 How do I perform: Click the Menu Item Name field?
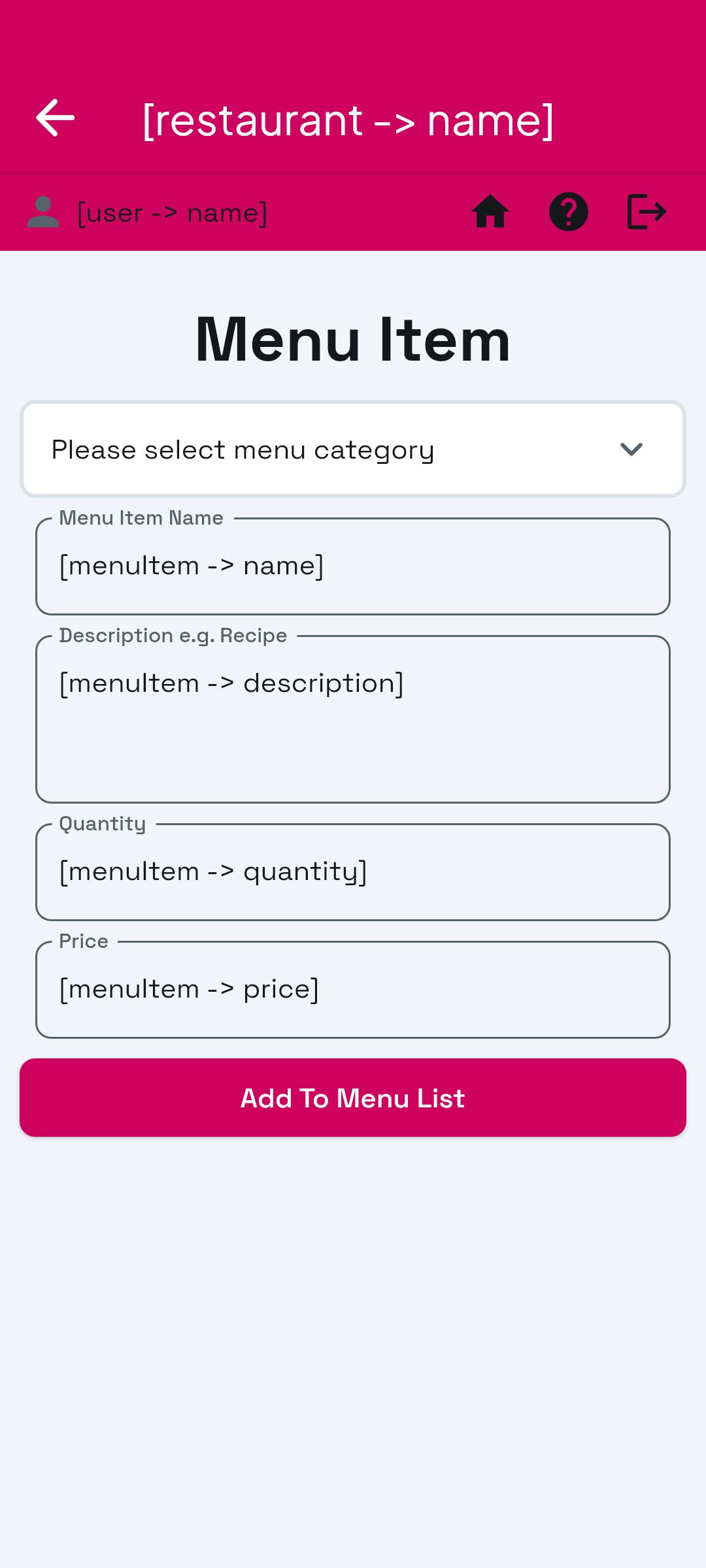353,566
